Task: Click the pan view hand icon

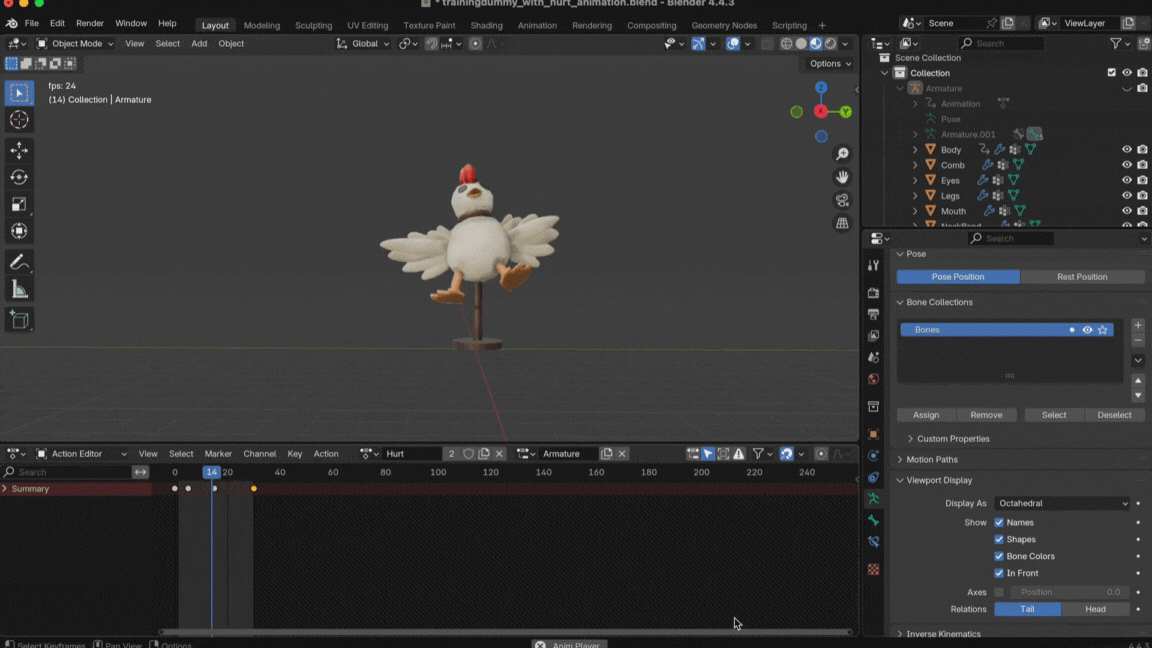Action: 842,177
